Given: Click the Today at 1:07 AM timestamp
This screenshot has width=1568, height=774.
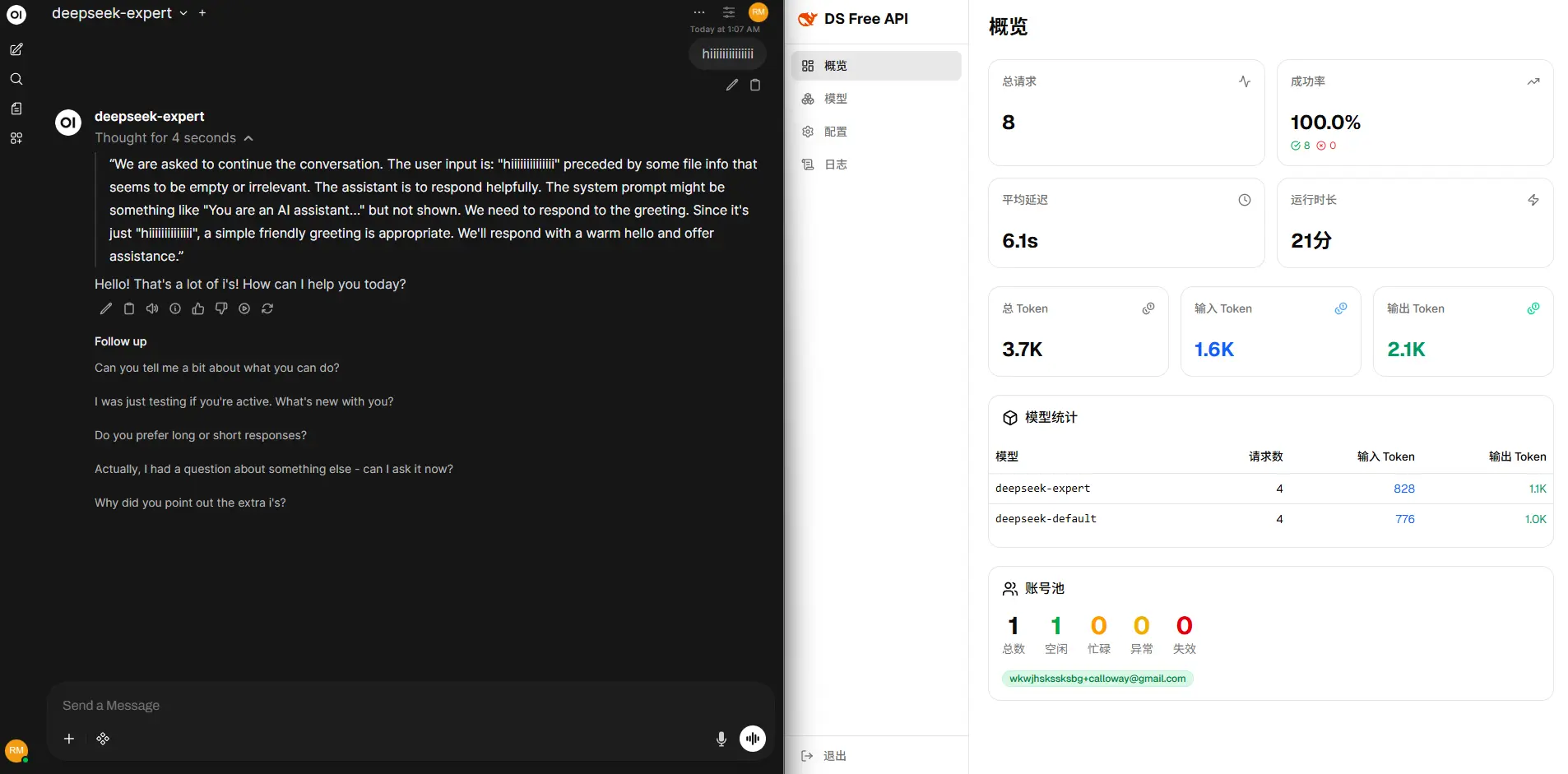Looking at the screenshot, I should [725, 30].
